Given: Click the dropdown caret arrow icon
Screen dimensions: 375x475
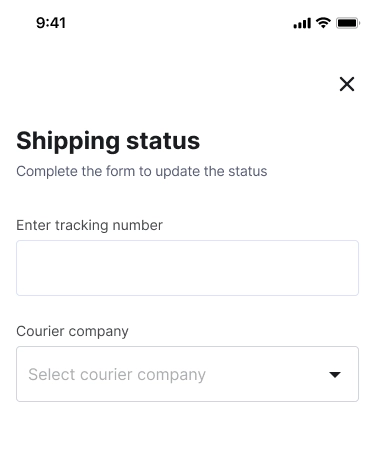Looking at the screenshot, I should (x=335, y=375).
